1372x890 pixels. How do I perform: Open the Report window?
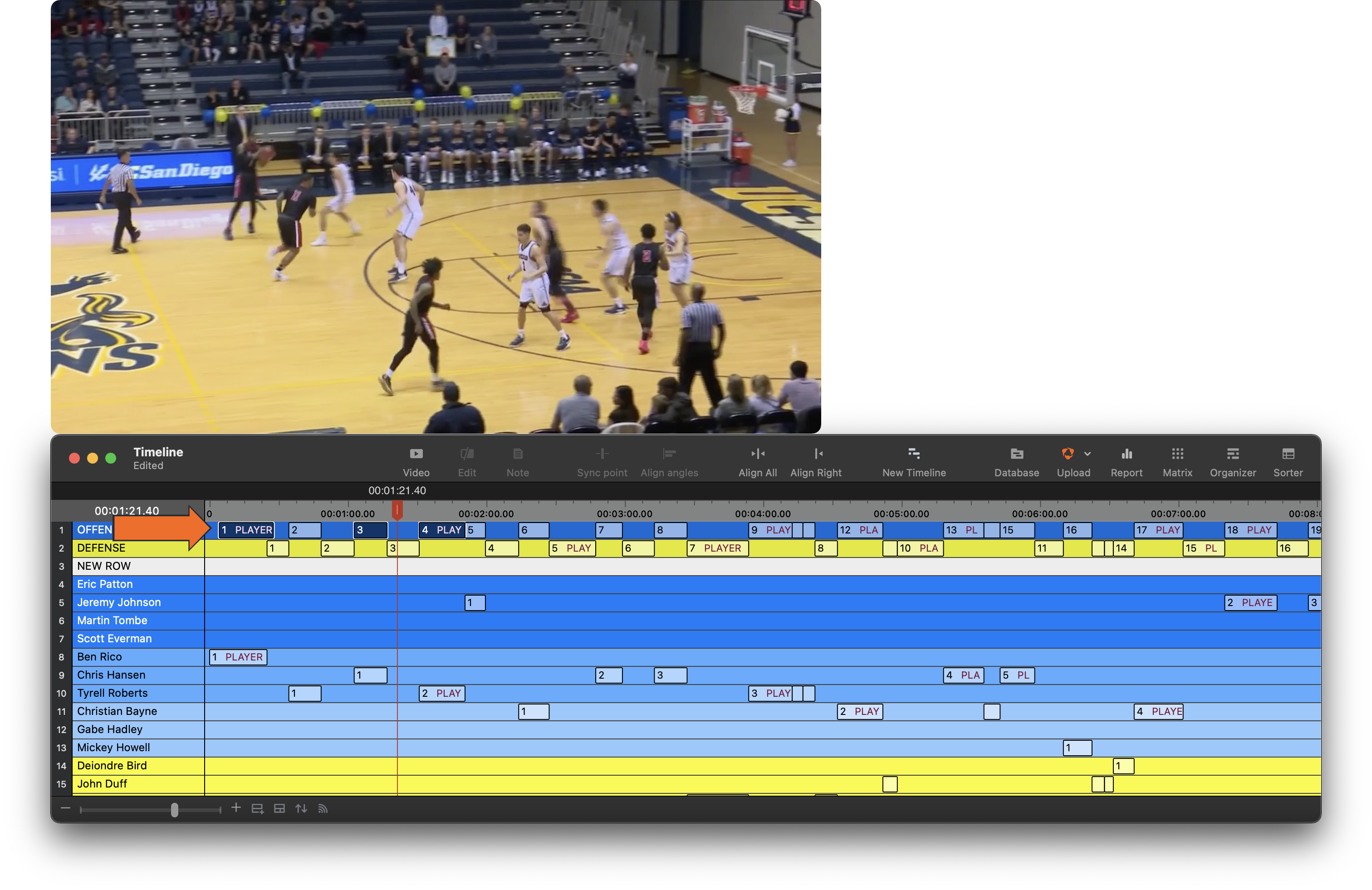point(1126,460)
